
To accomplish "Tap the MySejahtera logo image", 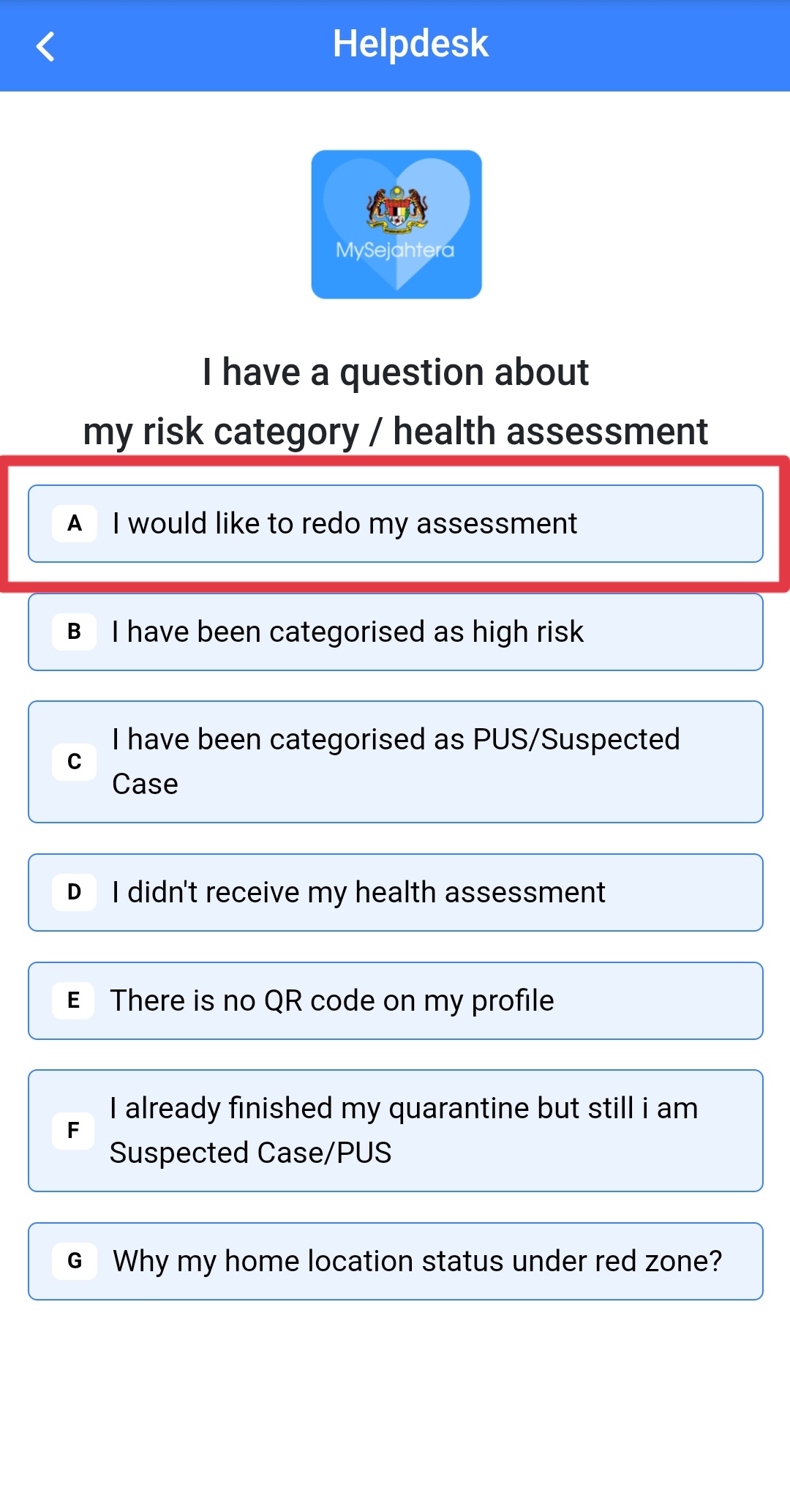I will (396, 224).
